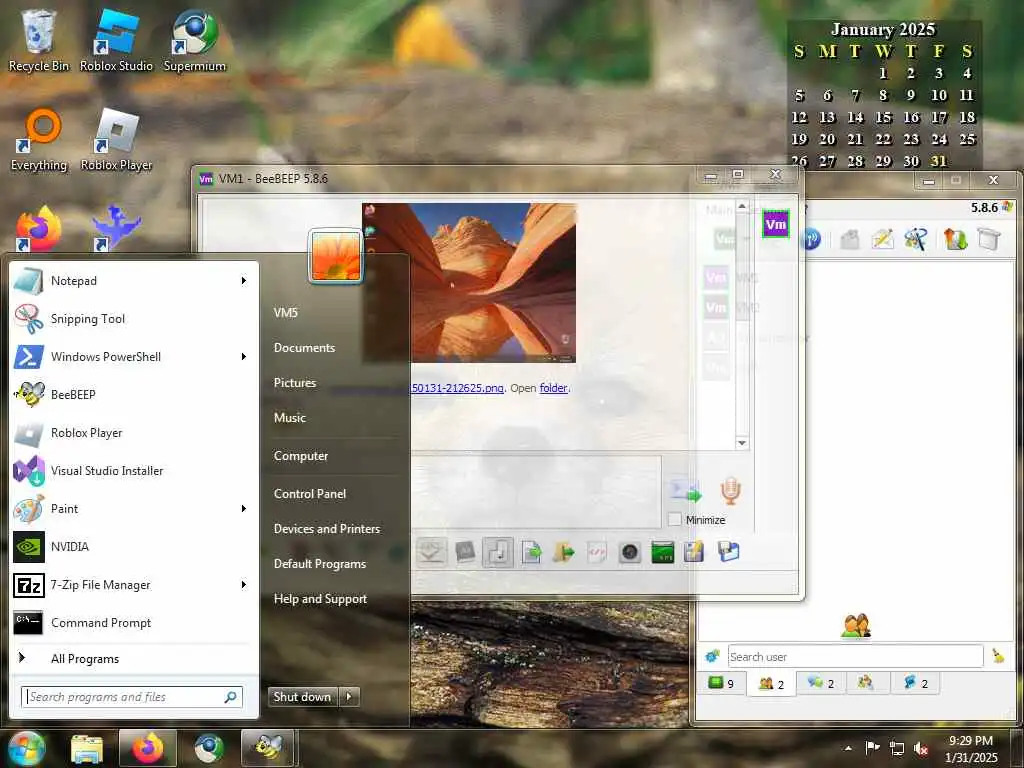Viewport: 1024px width, 768px height.
Task: Select the users tab showing 2
Action: 771,684
